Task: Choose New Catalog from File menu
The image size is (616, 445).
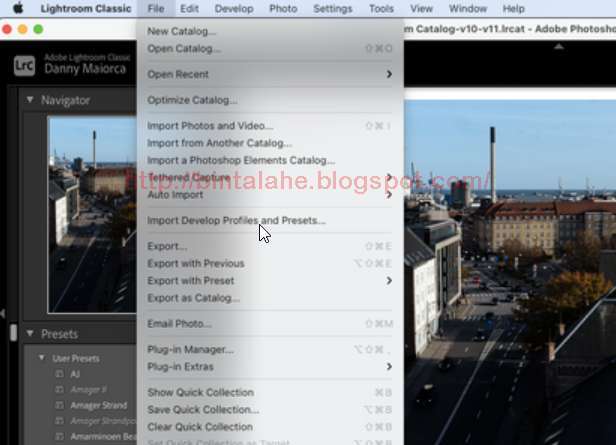Action: 270,31
